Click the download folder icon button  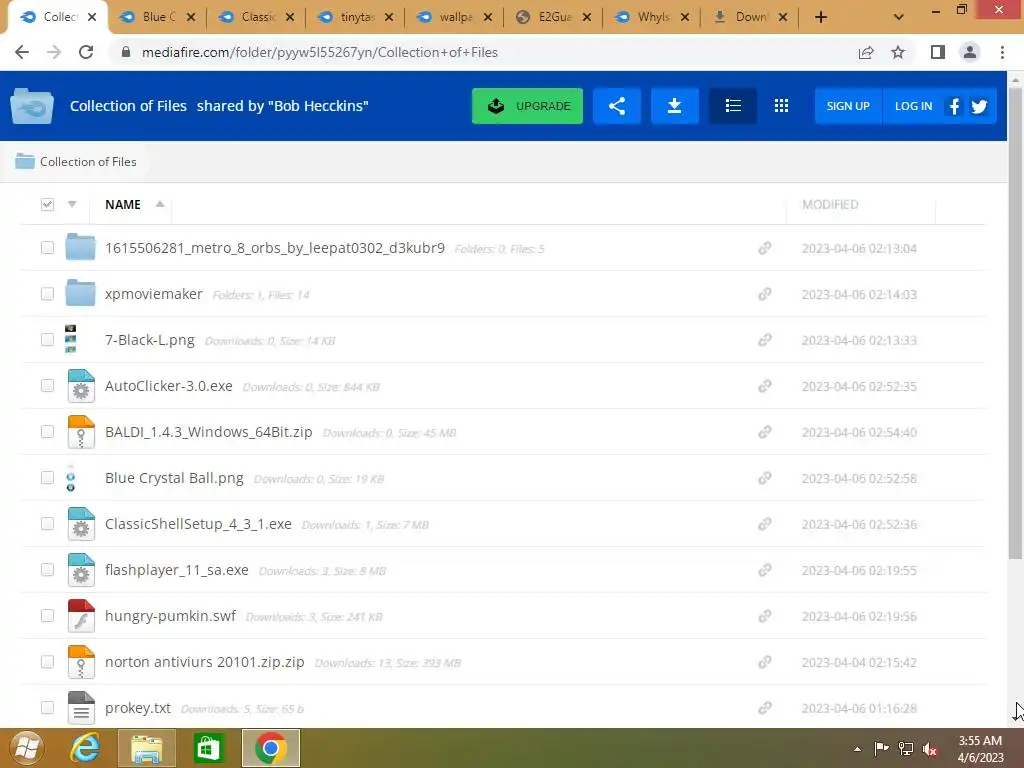tap(675, 106)
